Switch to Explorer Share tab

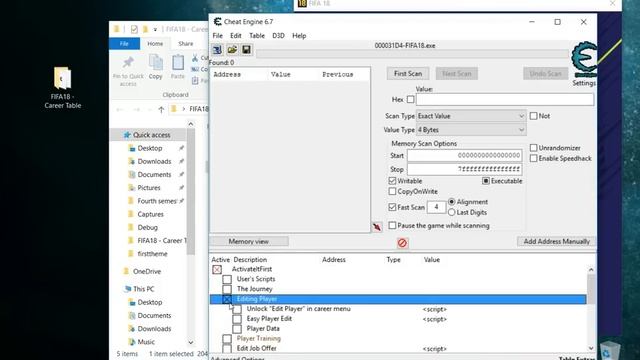[186, 44]
